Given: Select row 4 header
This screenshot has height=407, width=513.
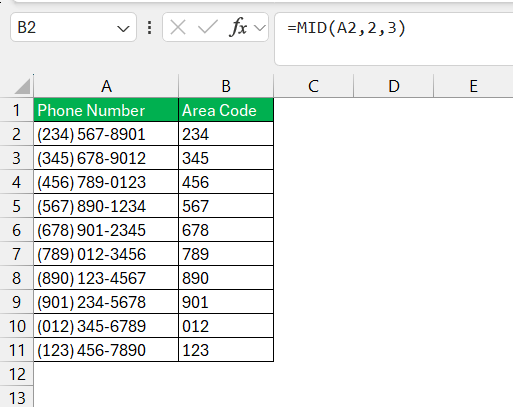Looking at the screenshot, I should pyautogui.click(x=17, y=182).
